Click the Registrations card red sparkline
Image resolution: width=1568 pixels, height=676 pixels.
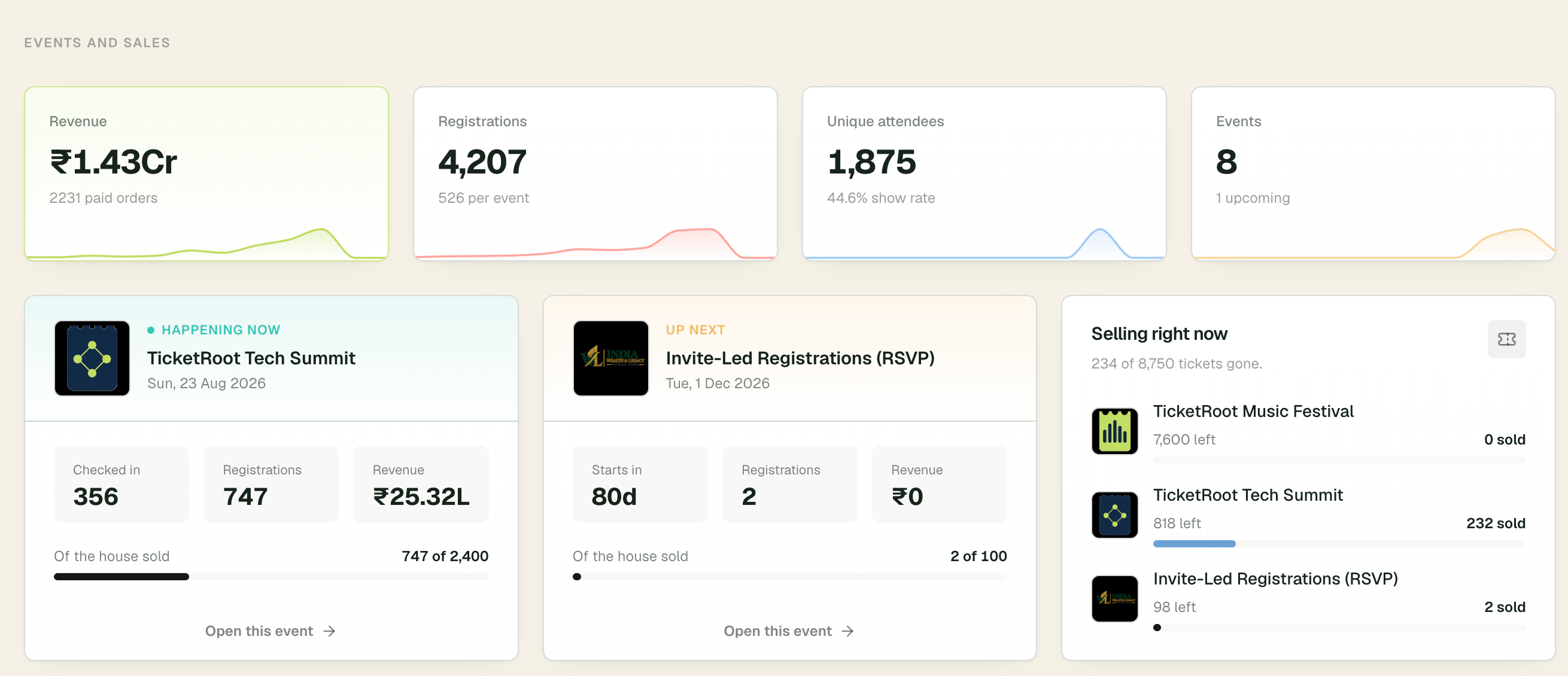point(595,243)
